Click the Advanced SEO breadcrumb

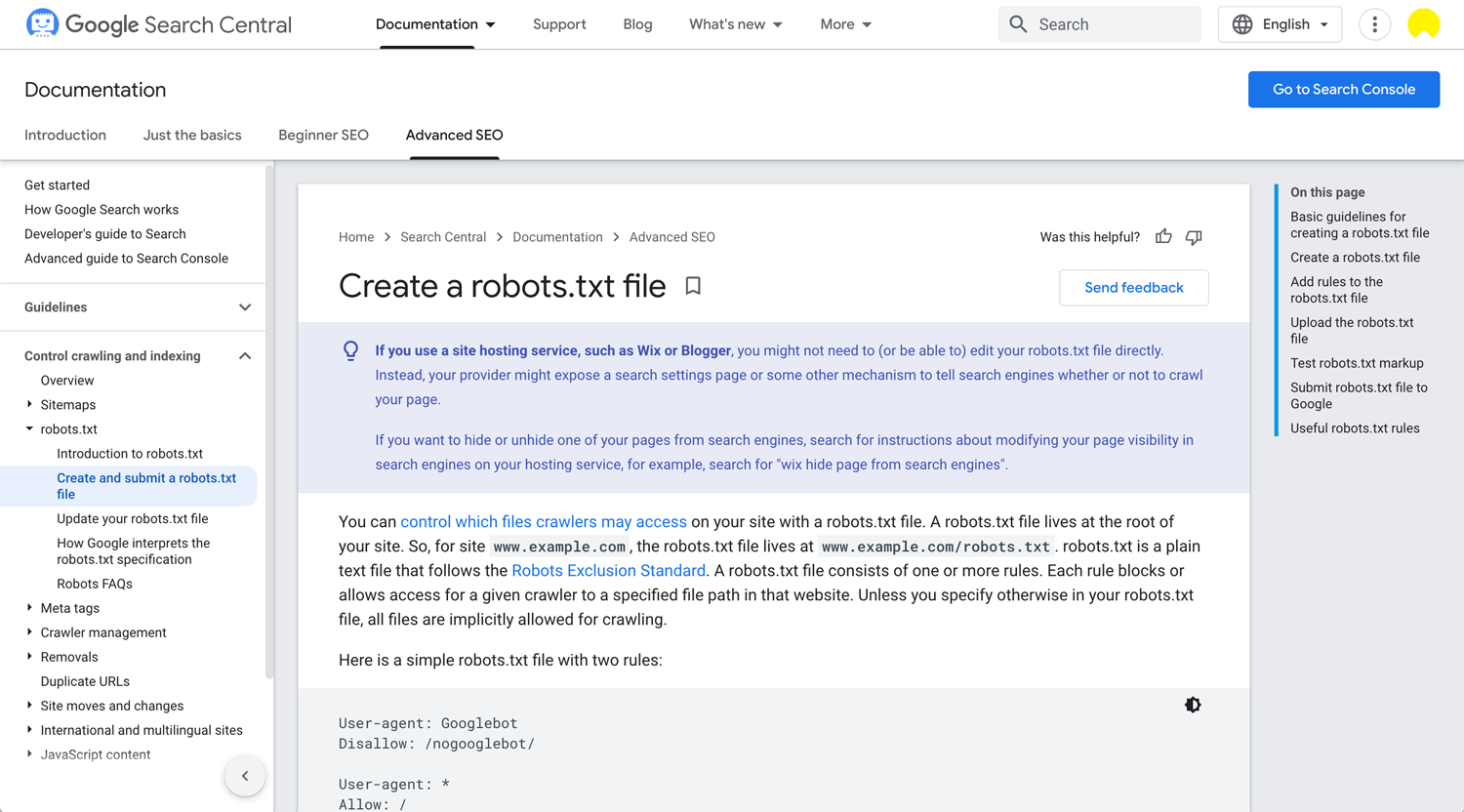pos(672,237)
